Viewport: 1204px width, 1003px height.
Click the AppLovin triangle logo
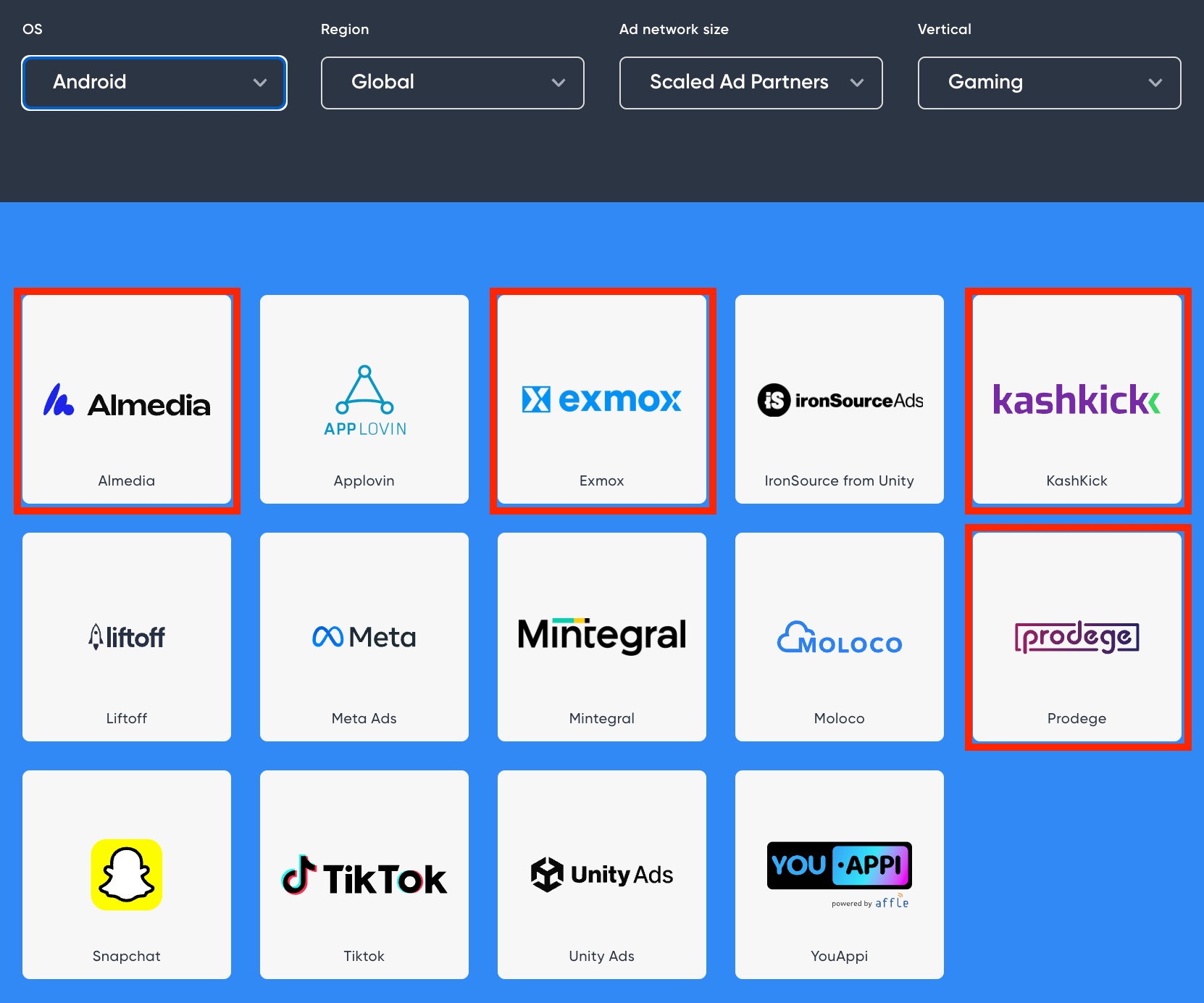364,400
